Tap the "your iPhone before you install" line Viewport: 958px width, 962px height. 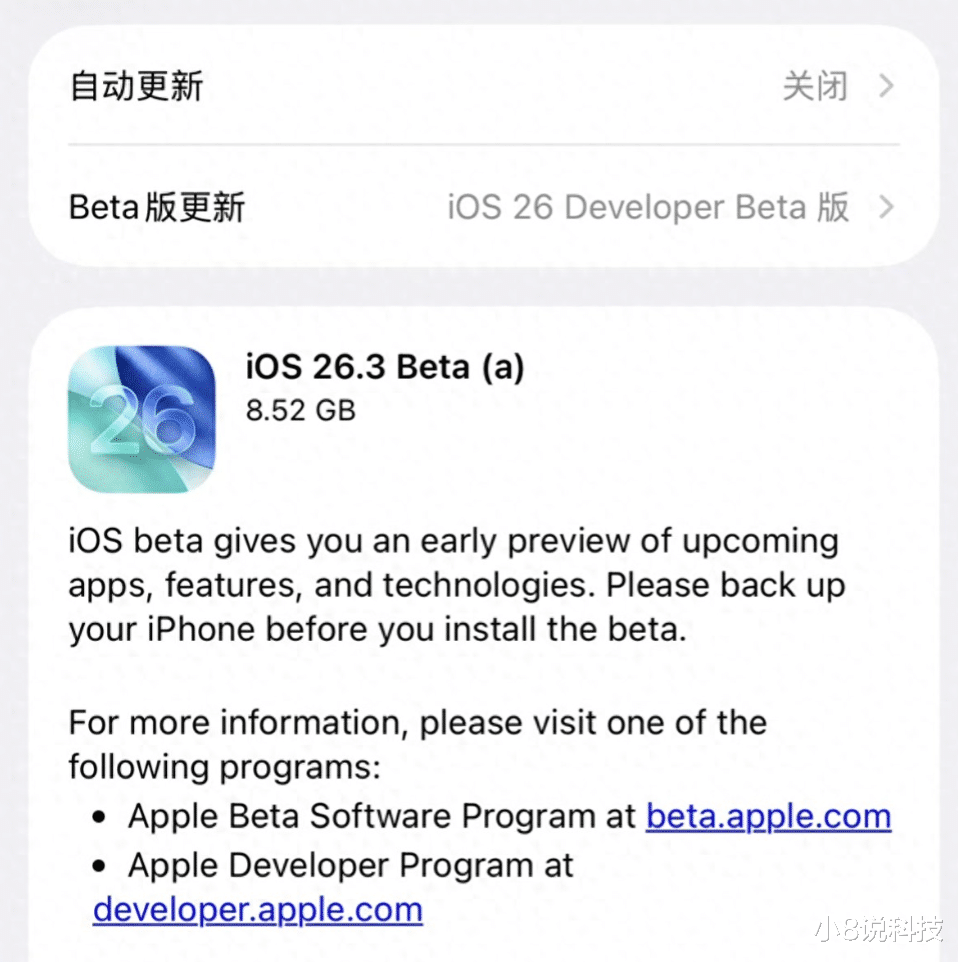[378, 630]
